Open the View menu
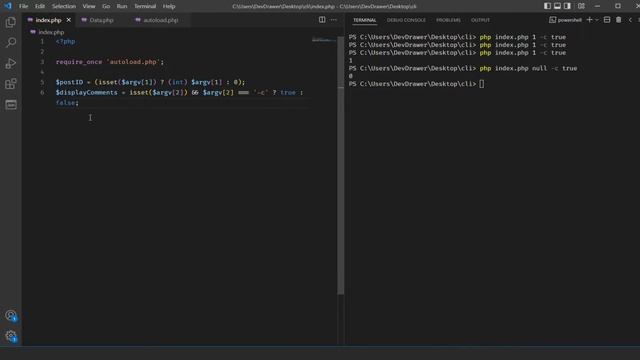The image size is (640, 360). [89, 6]
